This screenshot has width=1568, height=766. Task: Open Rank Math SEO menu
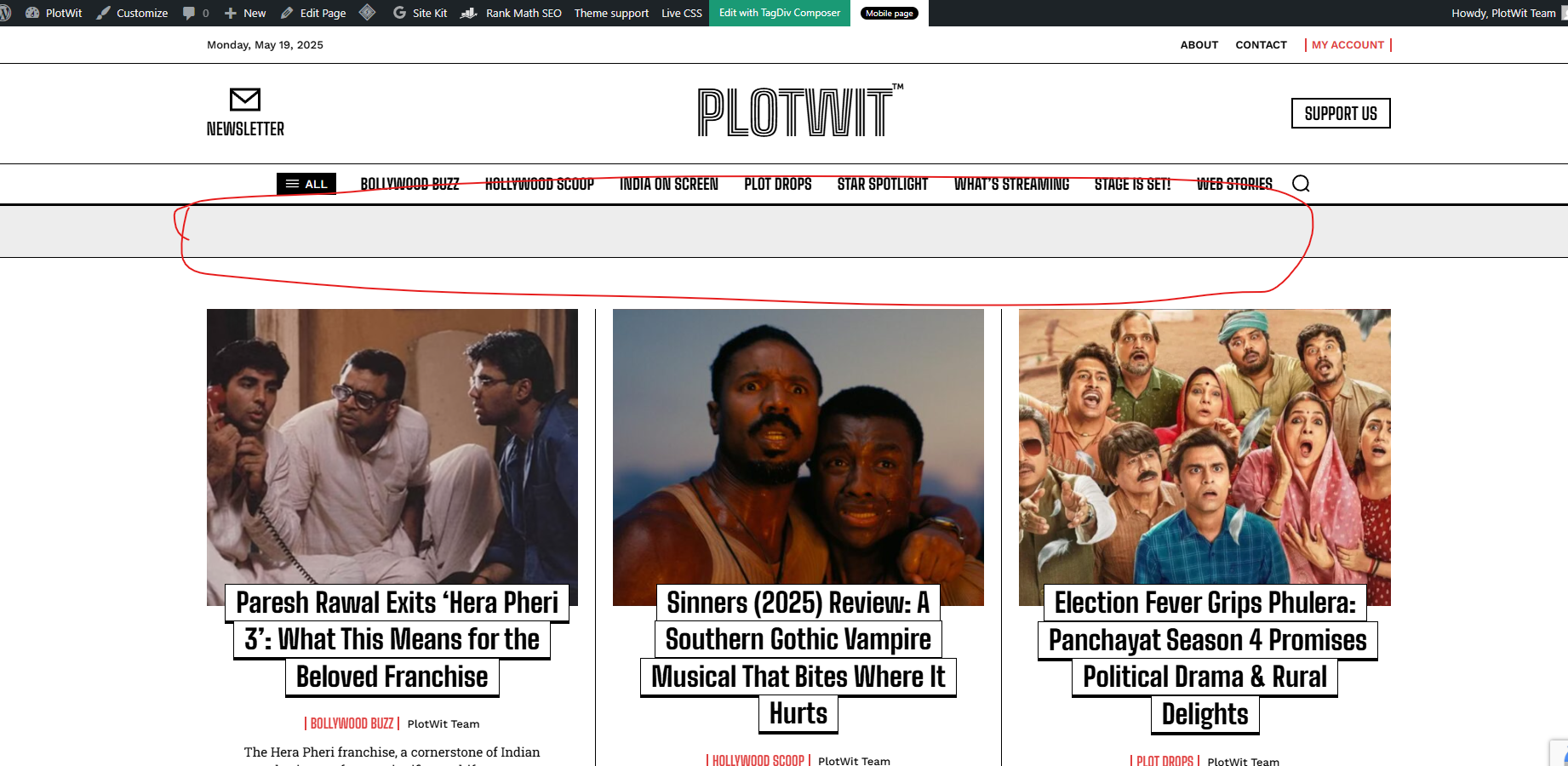tap(511, 13)
